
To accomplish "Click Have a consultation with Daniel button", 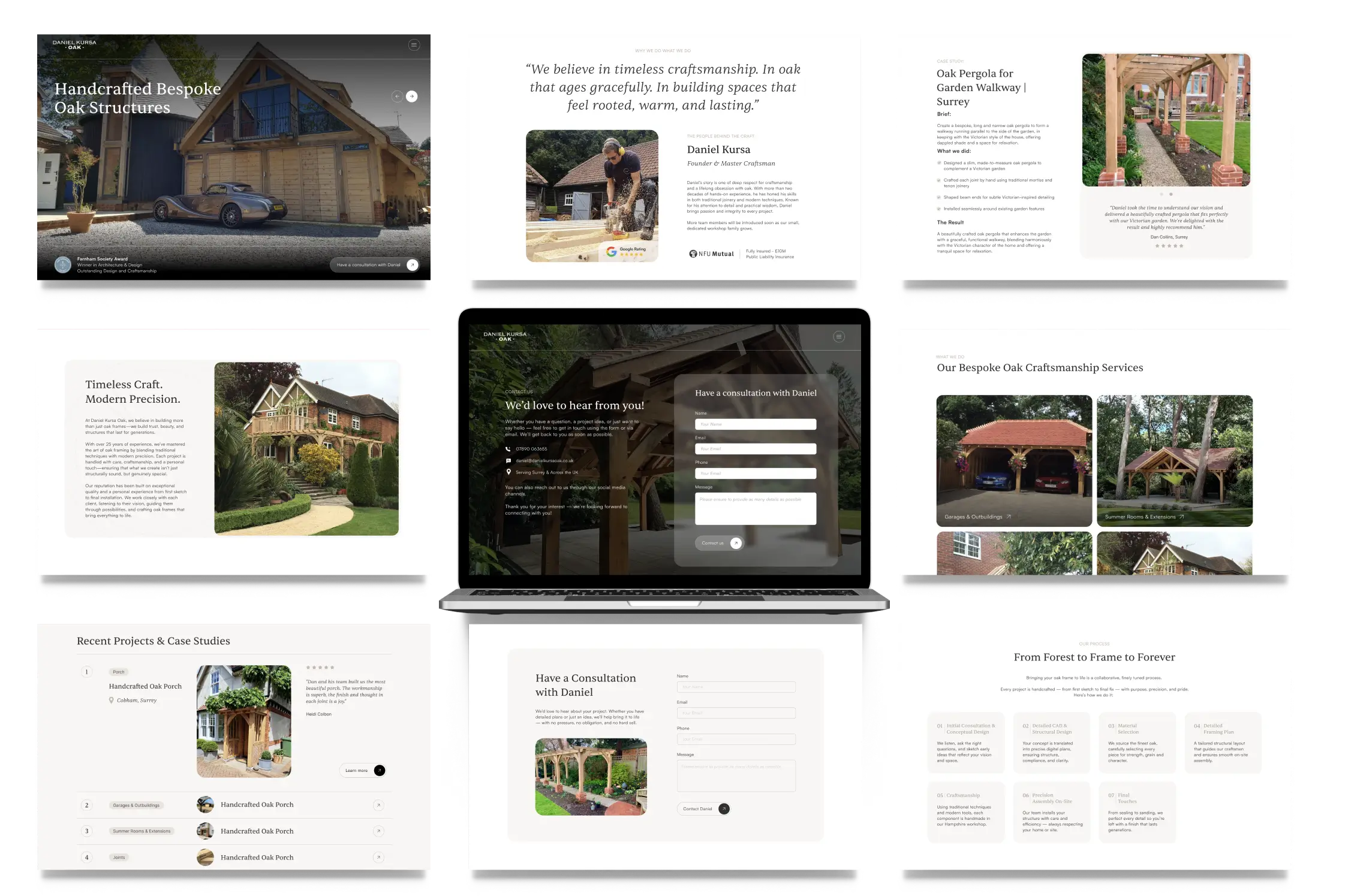I will click(x=374, y=265).
